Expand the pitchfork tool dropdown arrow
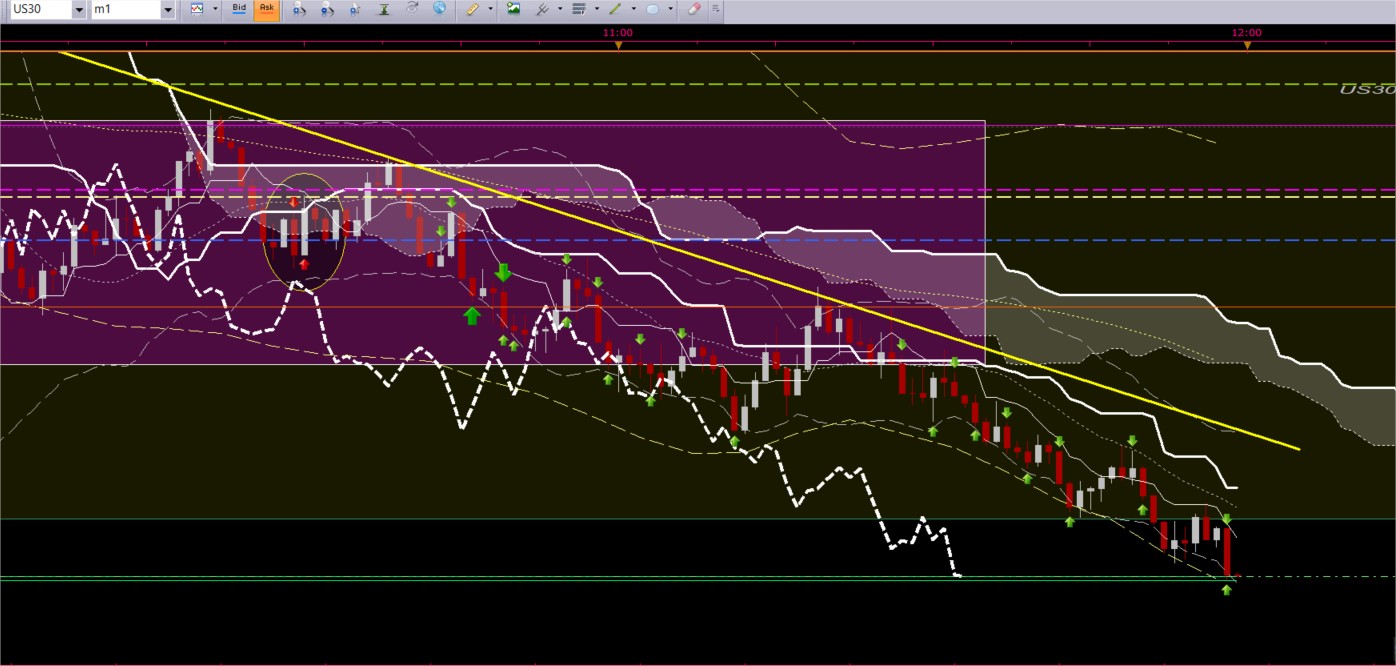This screenshot has width=1396, height=666. [x=560, y=9]
